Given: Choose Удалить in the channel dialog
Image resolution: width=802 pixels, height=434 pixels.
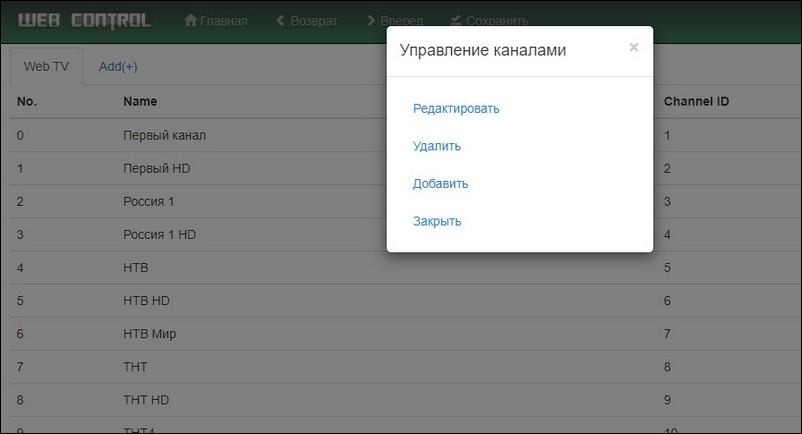Looking at the screenshot, I should coord(436,146).
